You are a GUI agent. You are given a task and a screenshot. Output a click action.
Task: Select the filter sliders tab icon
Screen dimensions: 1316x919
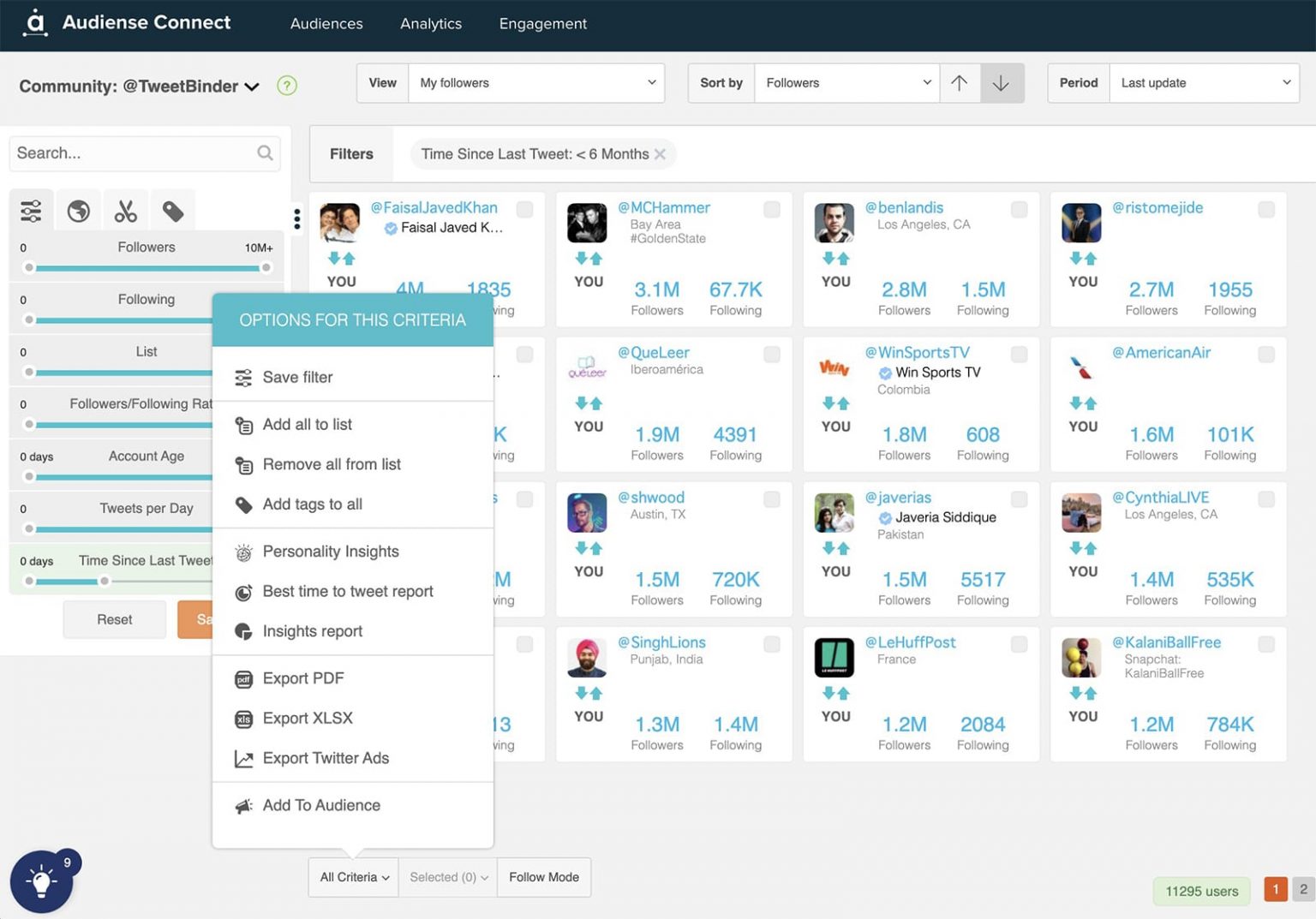(x=31, y=211)
